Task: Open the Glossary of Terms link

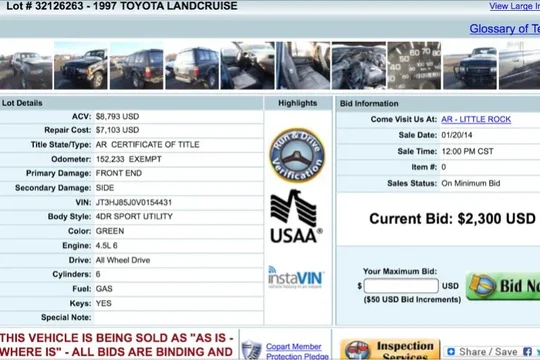Action: pos(505,29)
